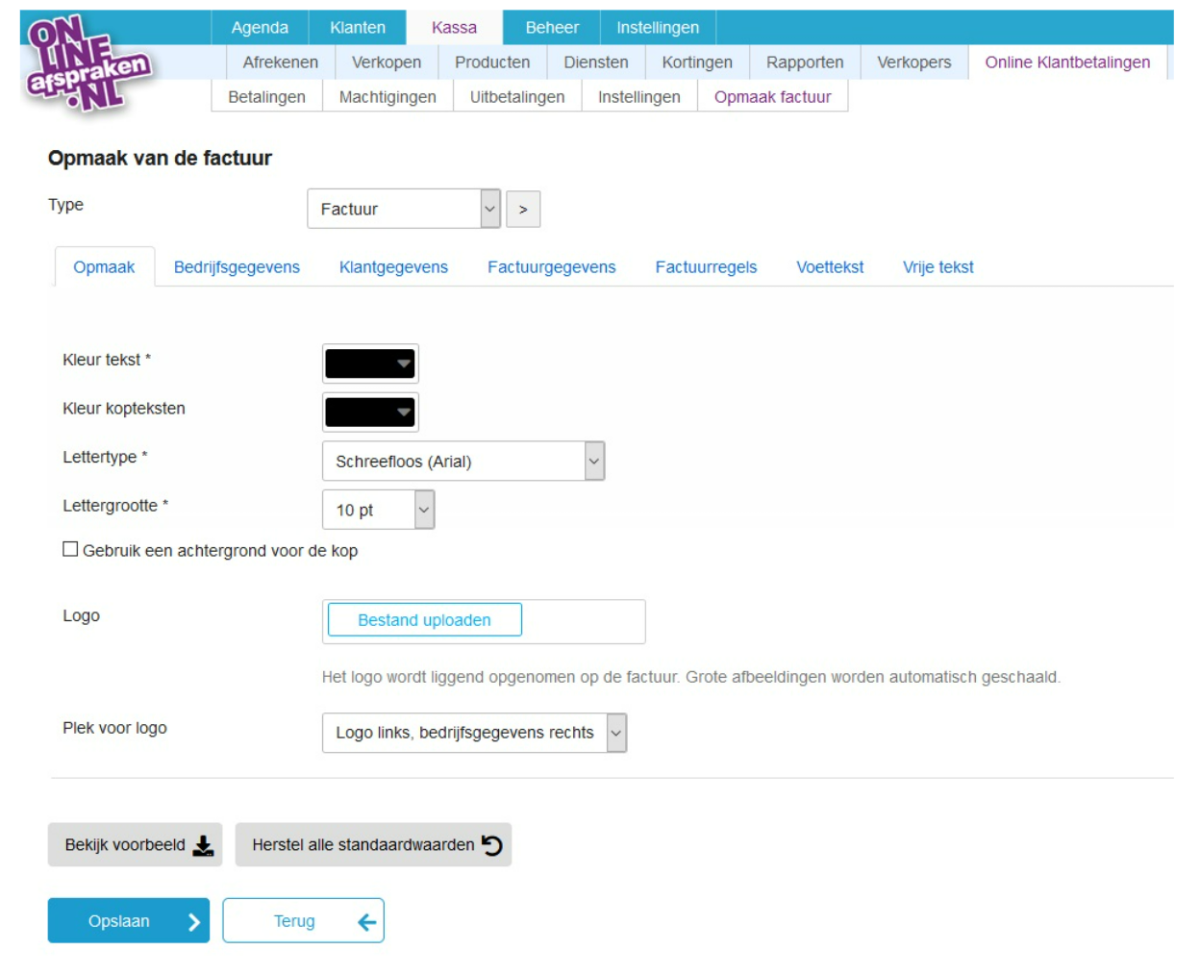Open the Type dropdown showing Factuur
The width and height of the screenshot is (1200, 975).
tap(403, 209)
